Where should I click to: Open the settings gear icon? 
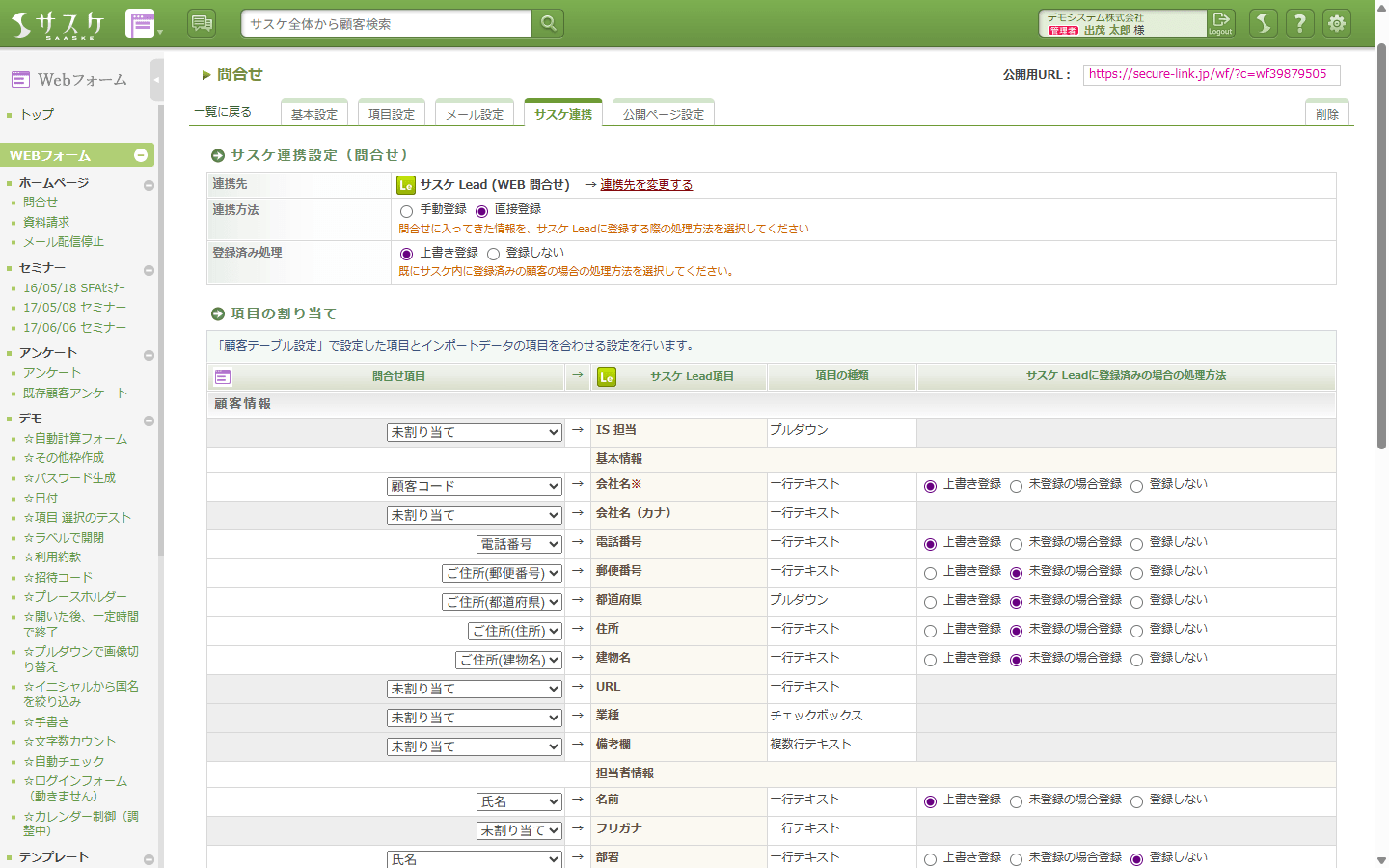[x=1337, y=22]
